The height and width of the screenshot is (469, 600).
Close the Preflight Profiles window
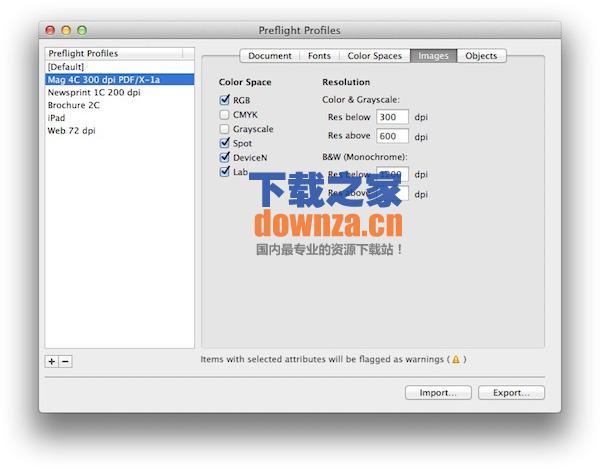tap(50, 30)
